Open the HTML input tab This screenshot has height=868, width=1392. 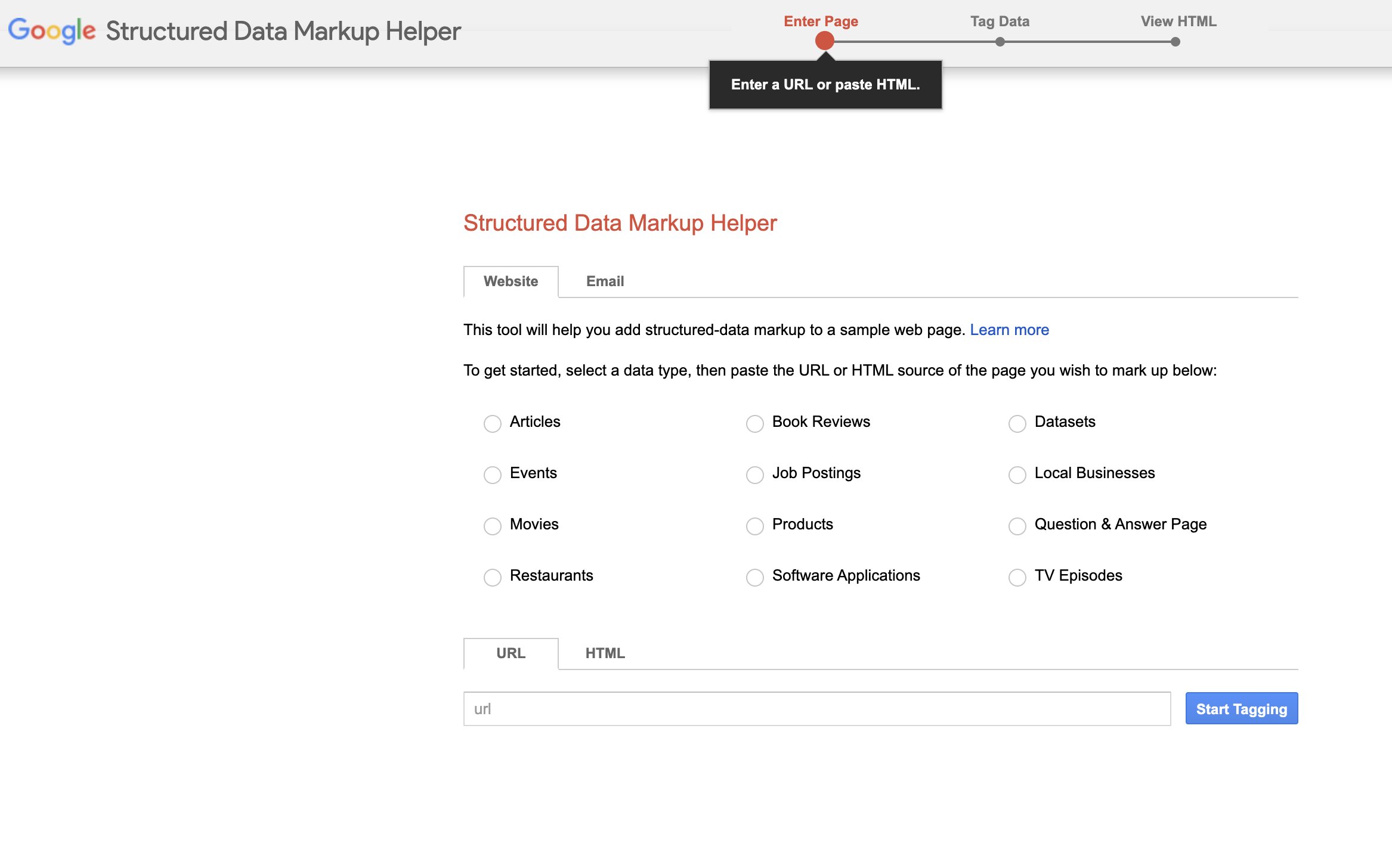click(605, 653)
